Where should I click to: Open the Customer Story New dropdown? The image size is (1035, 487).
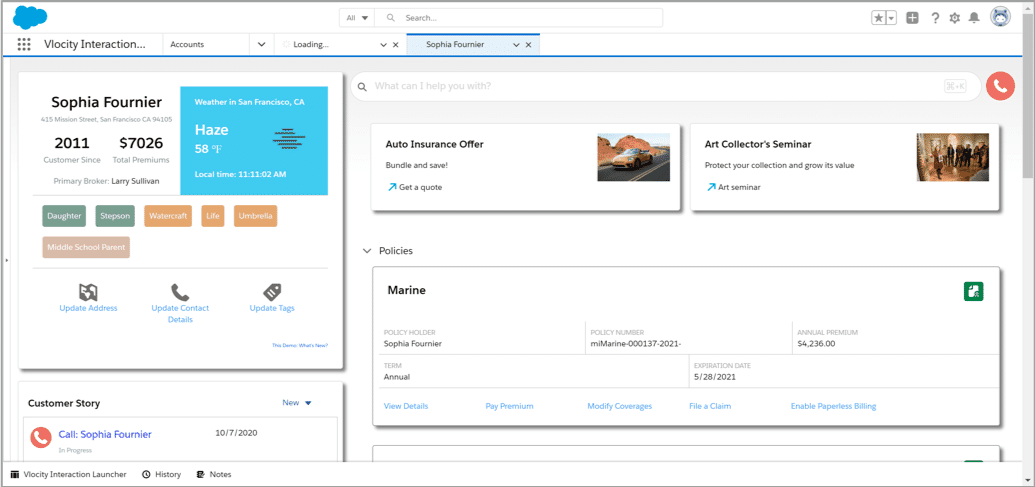[x=297, y=403]
